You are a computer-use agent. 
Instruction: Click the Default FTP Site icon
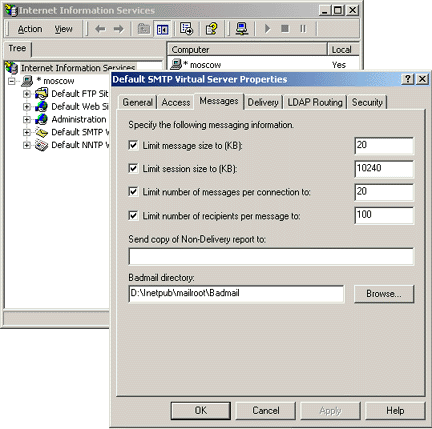coord(41,94)
